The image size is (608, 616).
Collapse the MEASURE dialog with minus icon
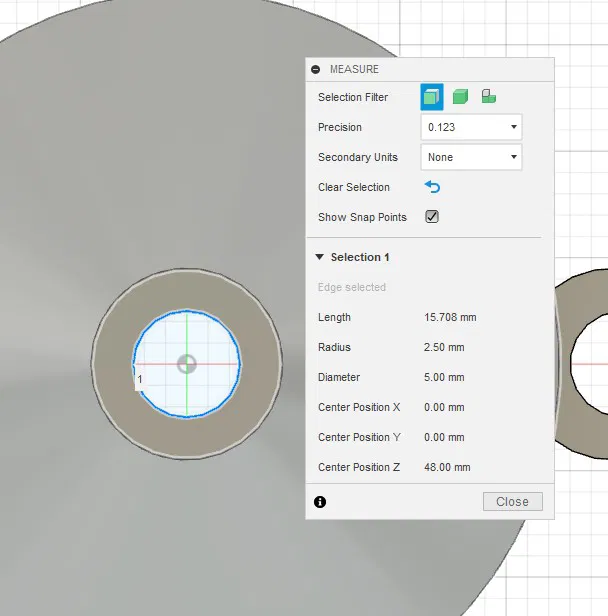[315, 70]
